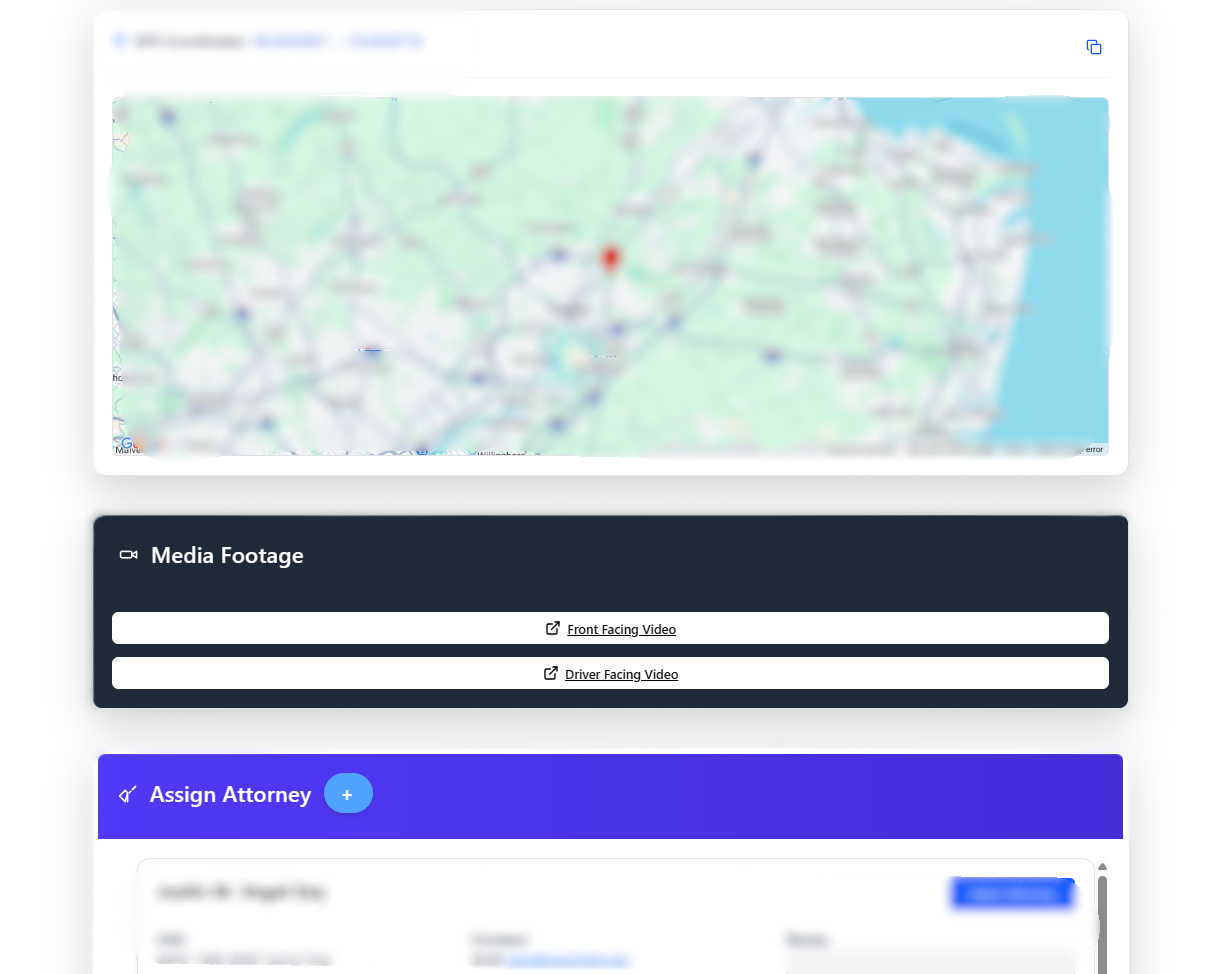Click the blue button on attorney card
This screenshot has width=1227, height=974.
[1012, 893]
